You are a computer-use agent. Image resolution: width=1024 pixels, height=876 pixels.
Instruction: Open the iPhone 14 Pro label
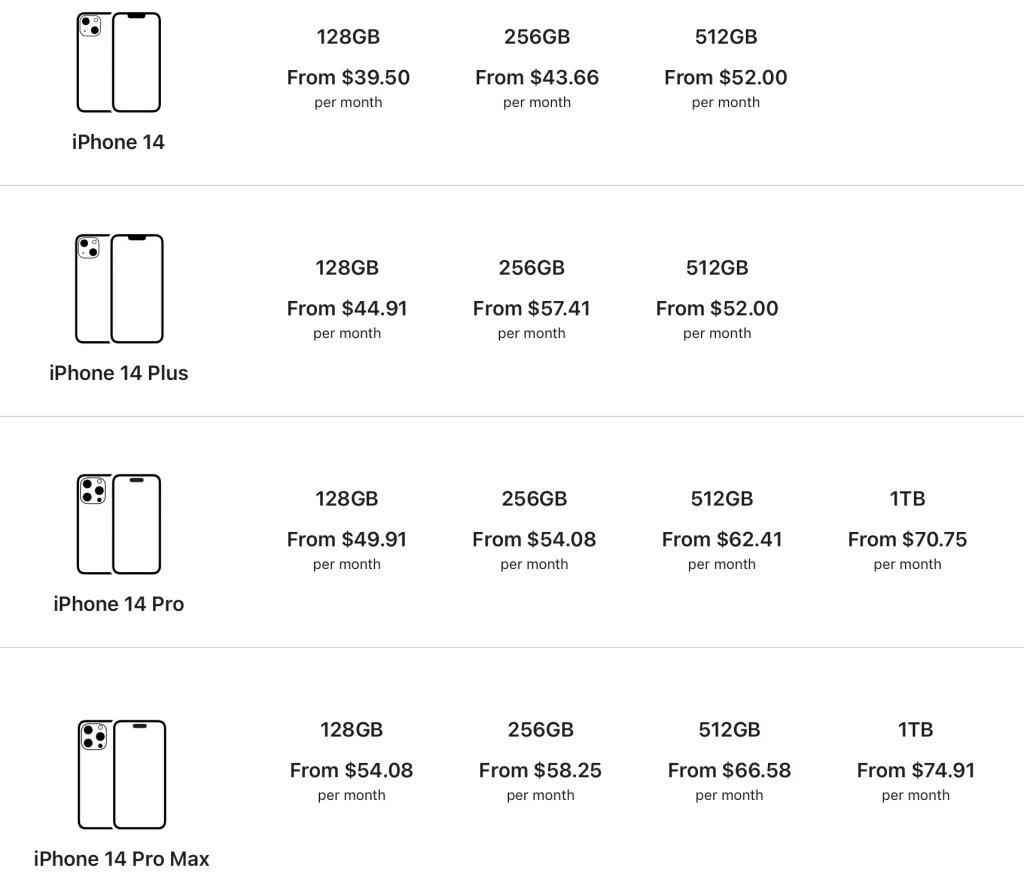point(119,604)
